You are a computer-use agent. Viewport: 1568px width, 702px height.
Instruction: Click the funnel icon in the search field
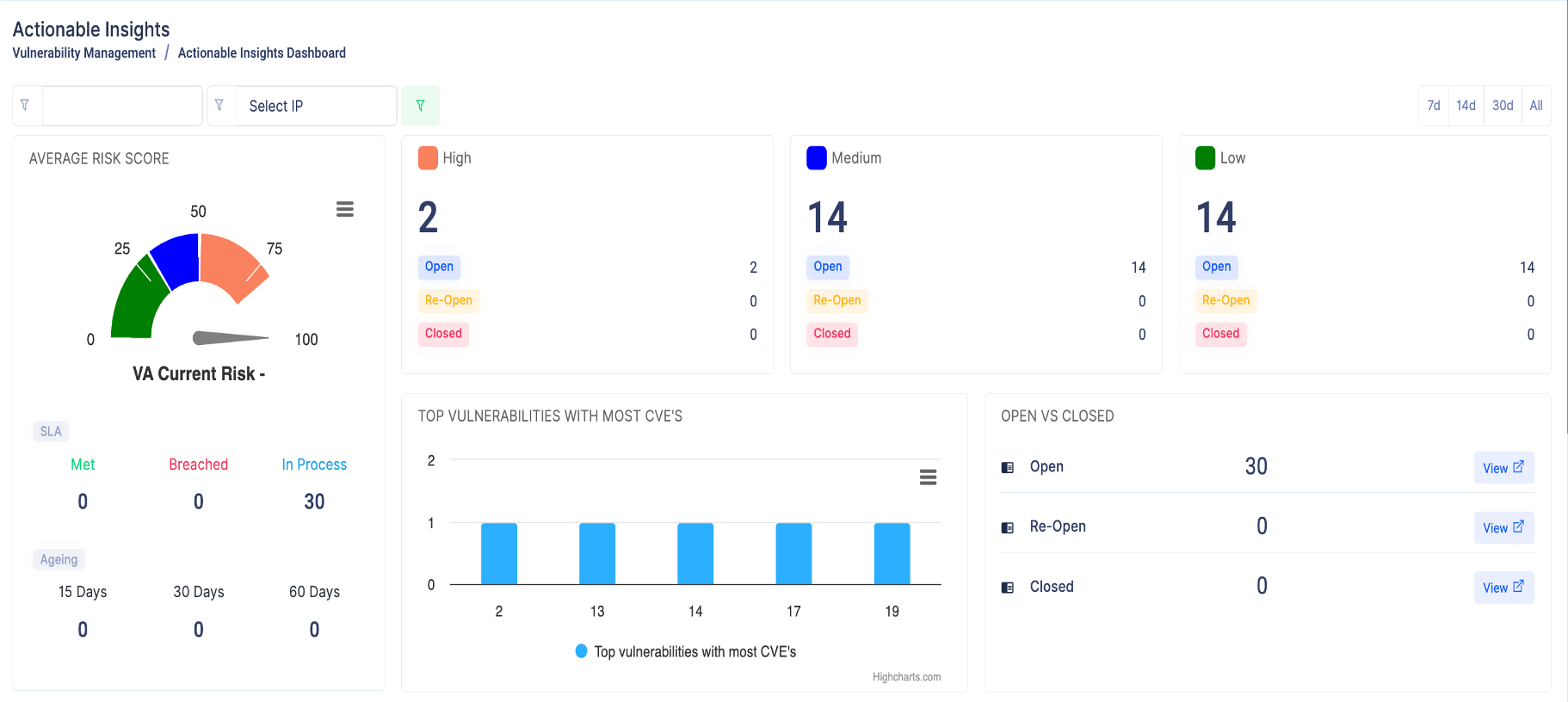coord(27,105)
